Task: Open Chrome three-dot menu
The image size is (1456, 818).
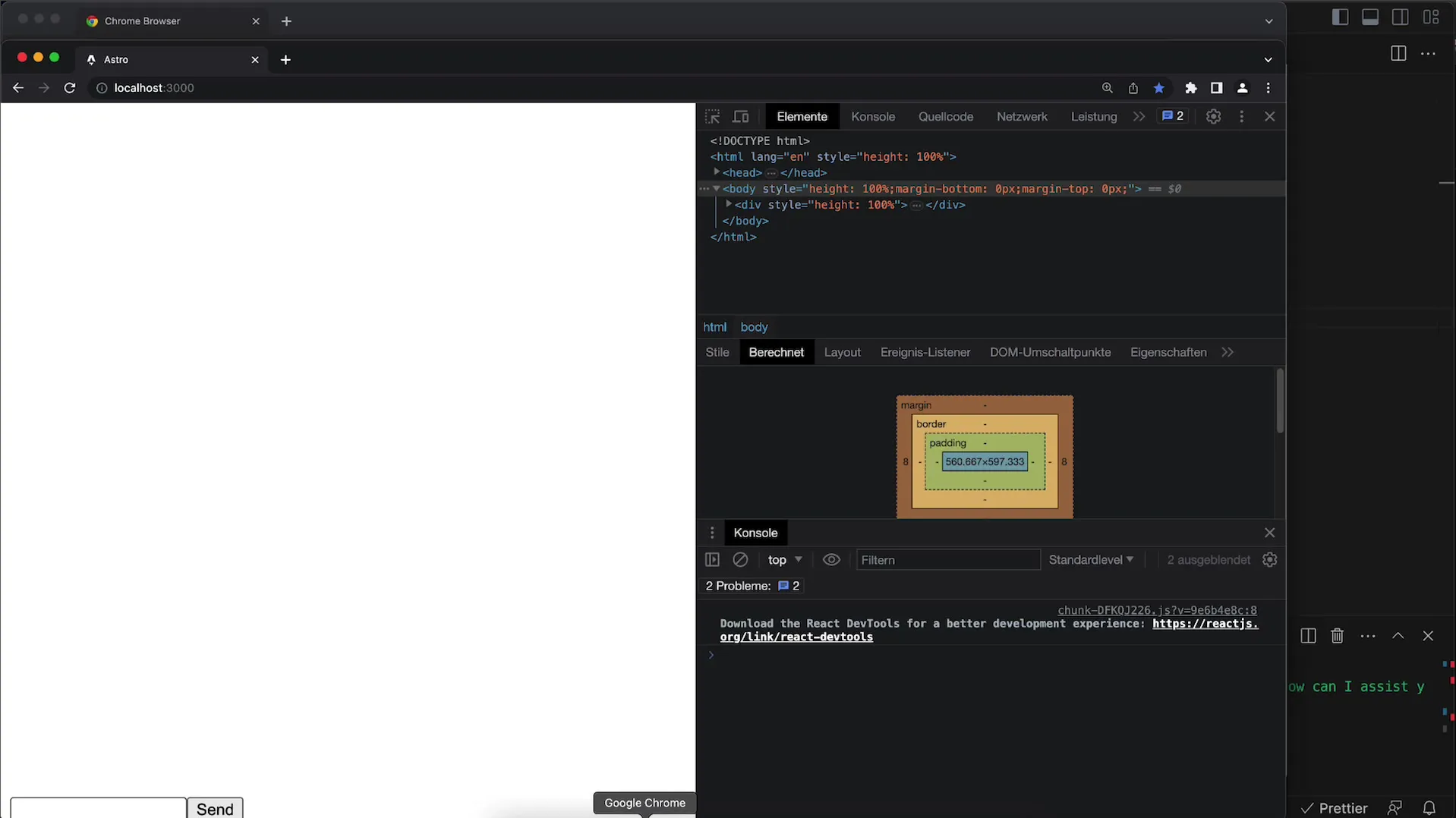Action: click(x=1268, y=88)
